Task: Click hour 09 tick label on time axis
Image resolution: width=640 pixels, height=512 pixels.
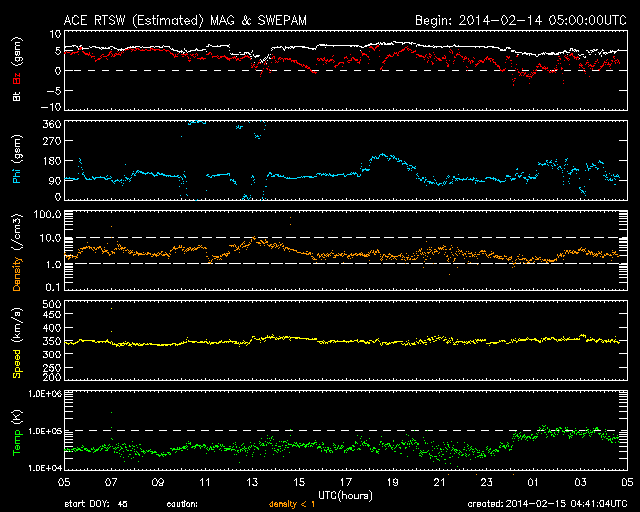Action: (158, 482)
